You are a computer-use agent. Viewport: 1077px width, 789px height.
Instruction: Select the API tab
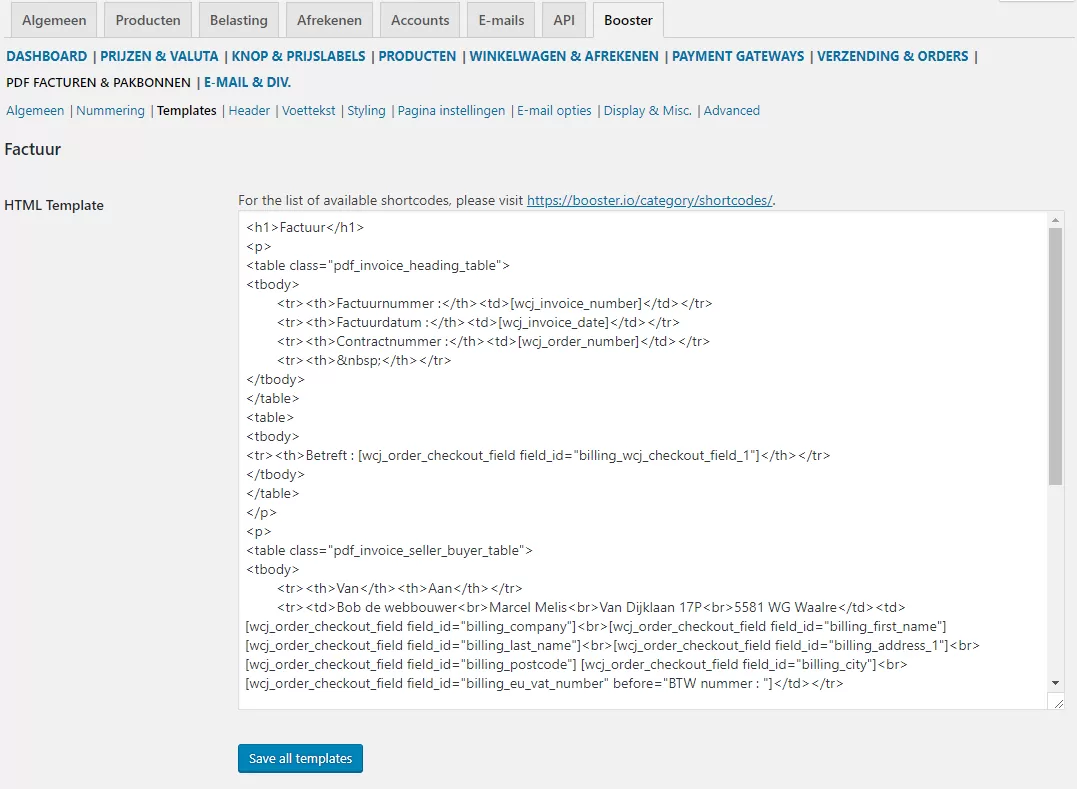[x=563, y=19]
